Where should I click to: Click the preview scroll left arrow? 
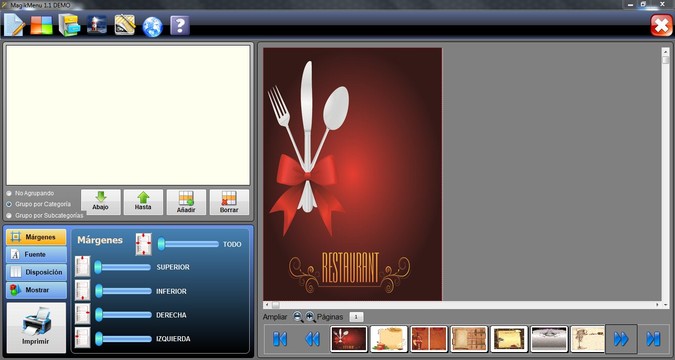[266, 305]
